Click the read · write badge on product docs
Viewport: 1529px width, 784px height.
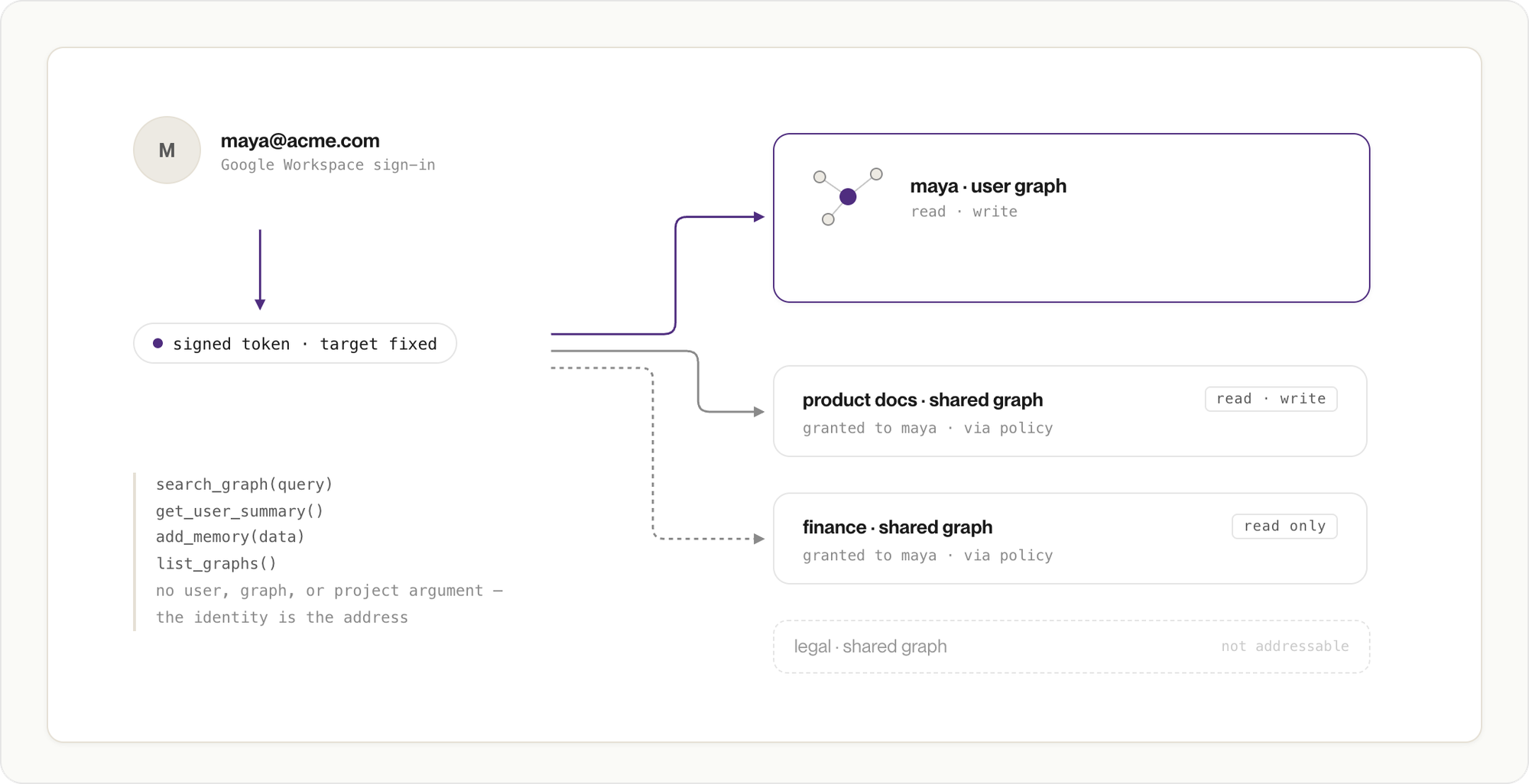pyautogui.click(x=1271, y=399)
